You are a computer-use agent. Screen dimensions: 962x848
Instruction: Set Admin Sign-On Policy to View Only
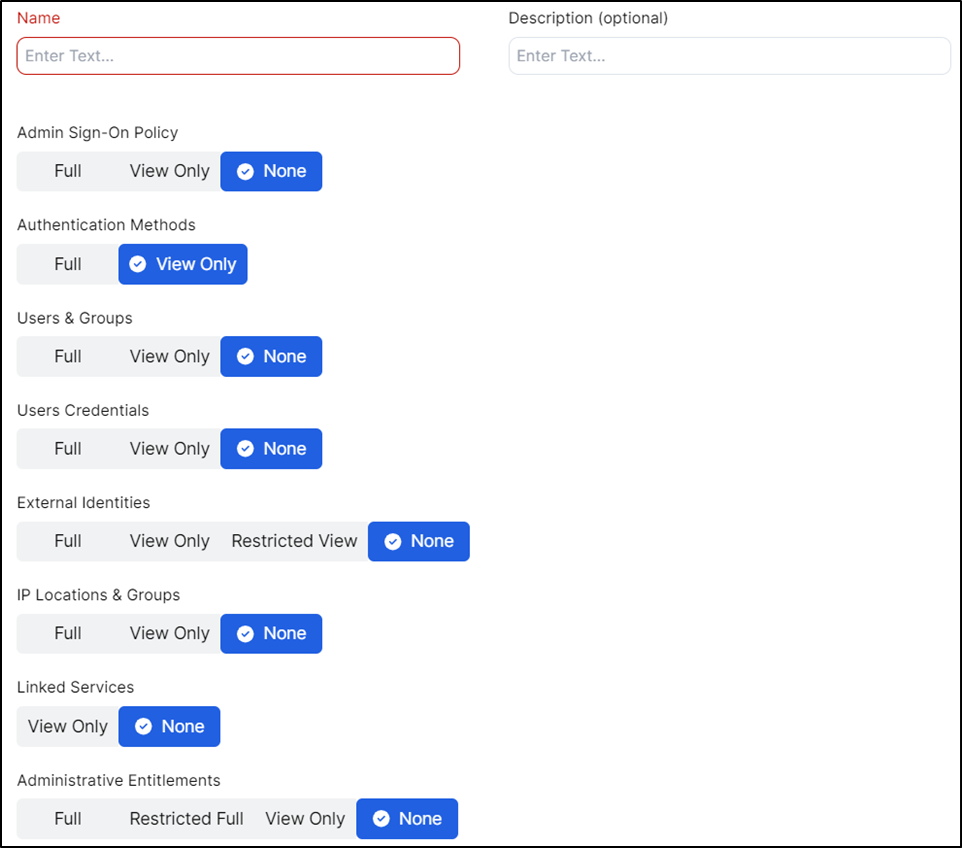tap(169, 171)
